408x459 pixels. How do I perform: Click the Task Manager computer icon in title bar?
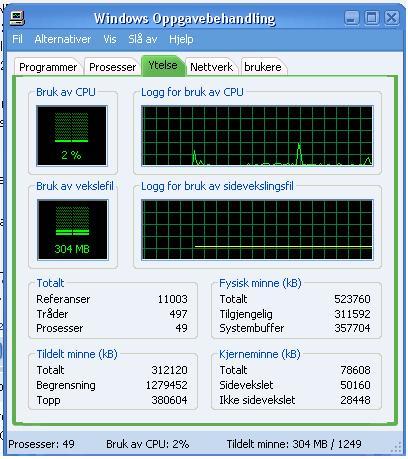pyautogui.click(x=17, y=18)
